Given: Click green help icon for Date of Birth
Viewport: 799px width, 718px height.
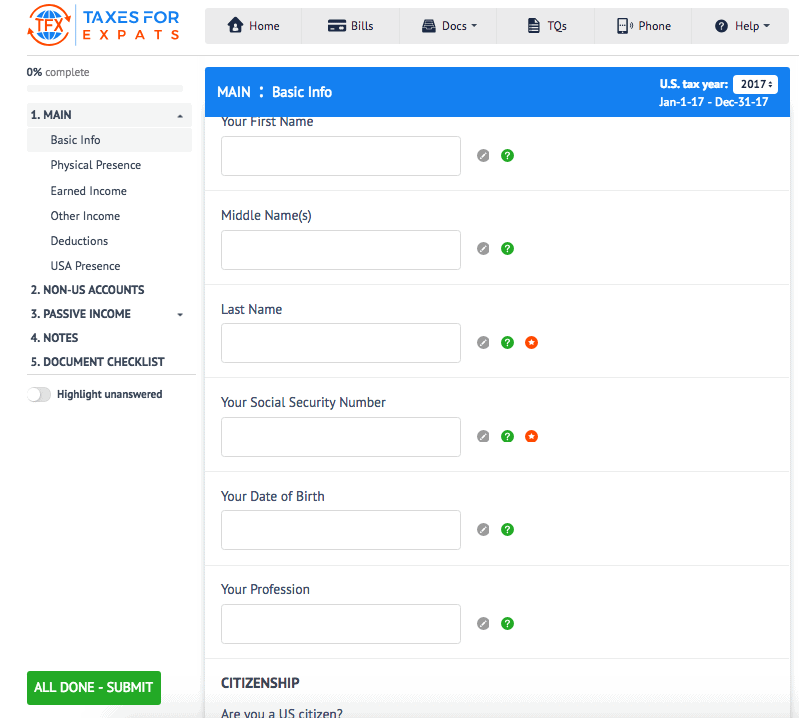Looking at the screenshot, I should 507,529.
